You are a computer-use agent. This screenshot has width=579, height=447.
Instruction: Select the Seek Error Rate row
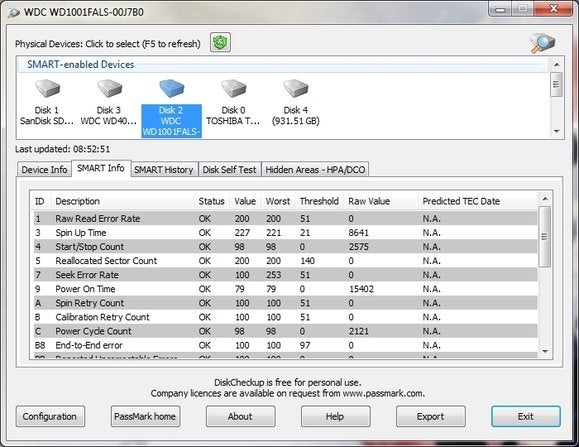coord(285,275)
